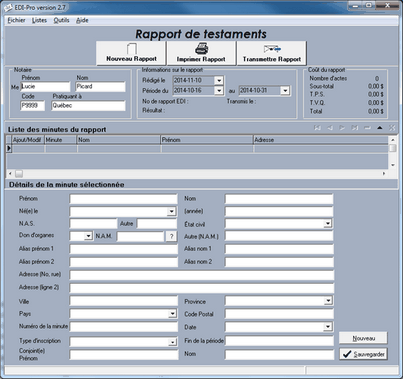Click the minus delete-record navigator icon
This screenshot has height=379, width=403.
[x=367, y=128]
